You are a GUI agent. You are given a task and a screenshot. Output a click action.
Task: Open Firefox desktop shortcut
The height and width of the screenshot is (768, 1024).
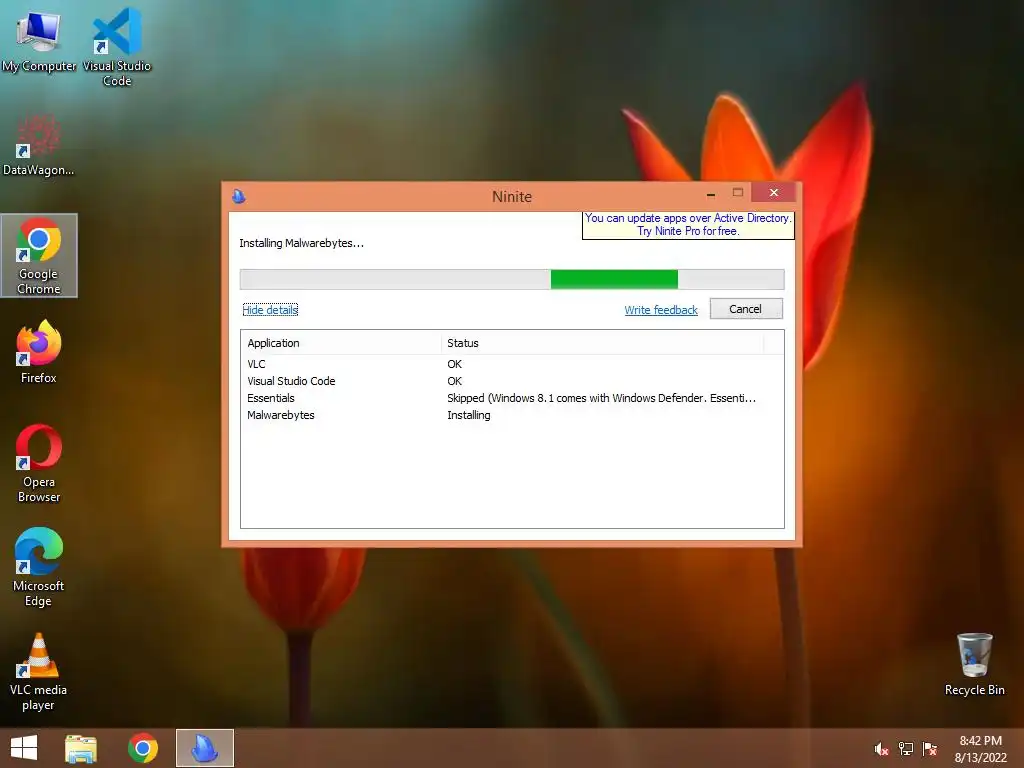pyautogui.click(x=39, y=351)
